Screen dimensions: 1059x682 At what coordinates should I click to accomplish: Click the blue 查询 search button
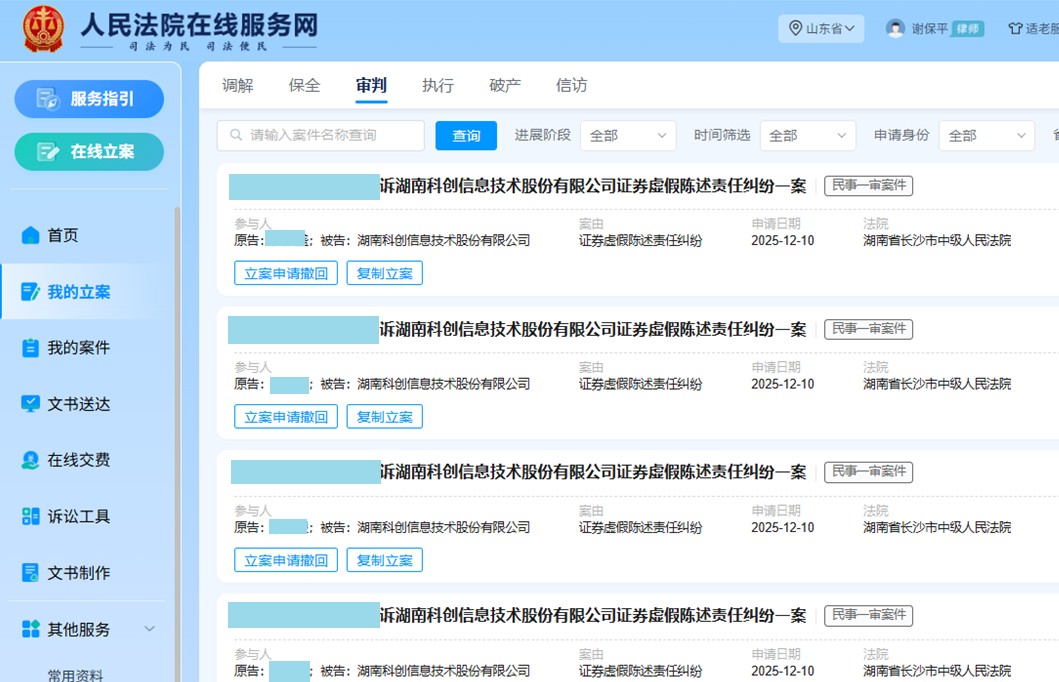(x=466, y=136)
